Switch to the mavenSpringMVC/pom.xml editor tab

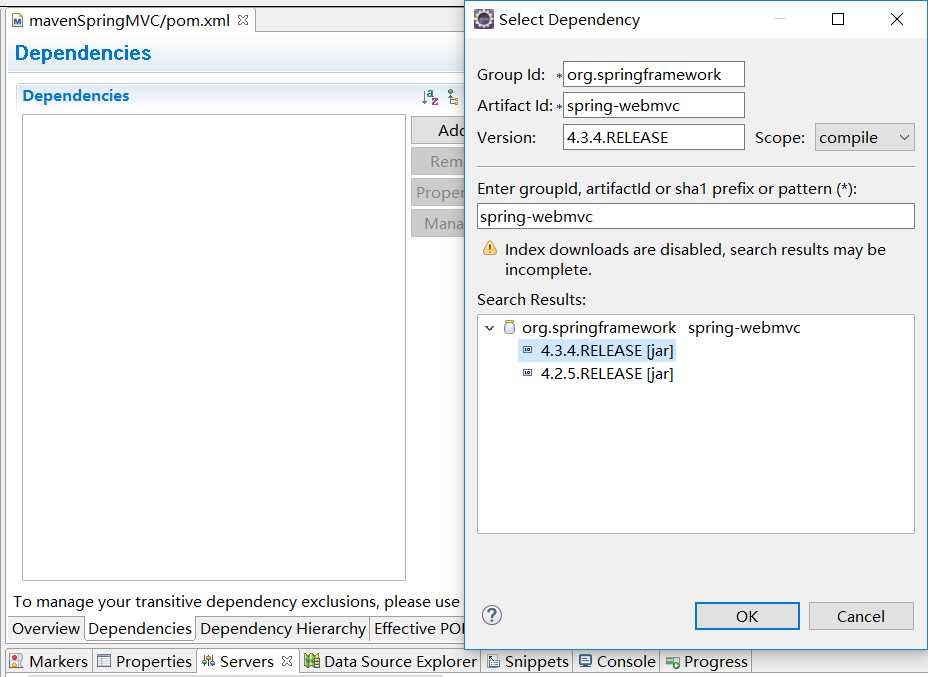point(129,21)
